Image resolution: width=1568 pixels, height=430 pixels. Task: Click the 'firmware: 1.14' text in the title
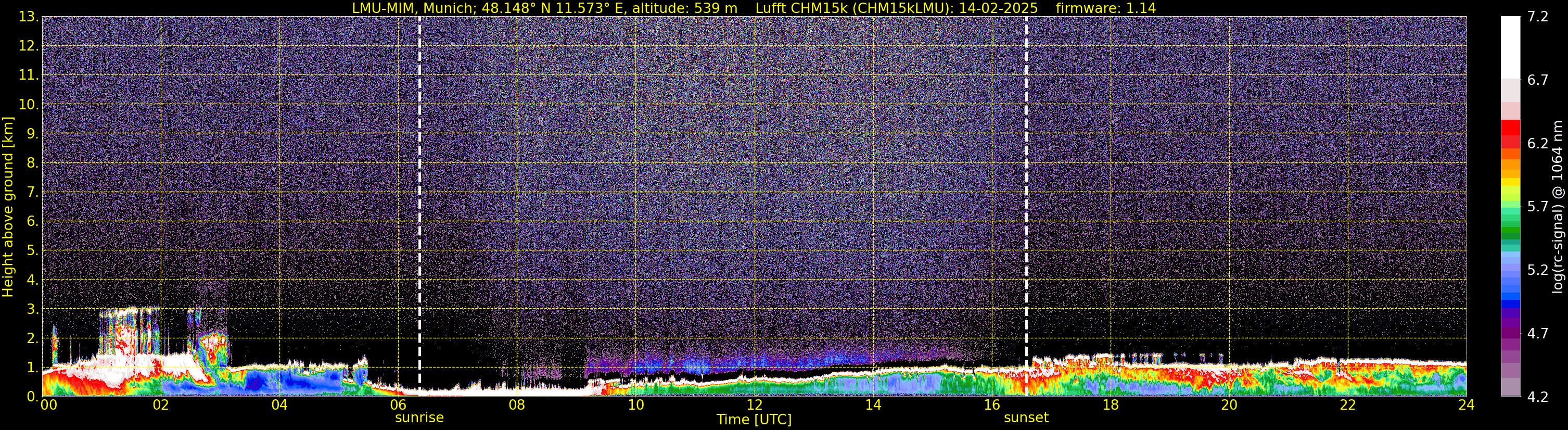coord(1105,8)
